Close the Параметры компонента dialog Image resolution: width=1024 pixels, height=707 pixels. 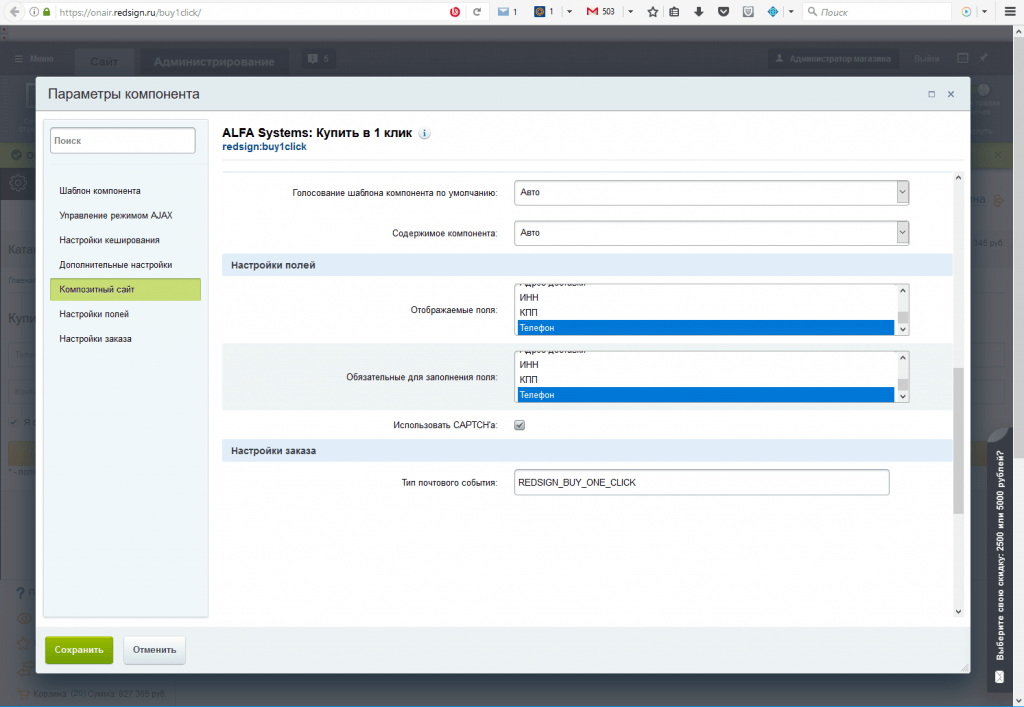point(951,94)
